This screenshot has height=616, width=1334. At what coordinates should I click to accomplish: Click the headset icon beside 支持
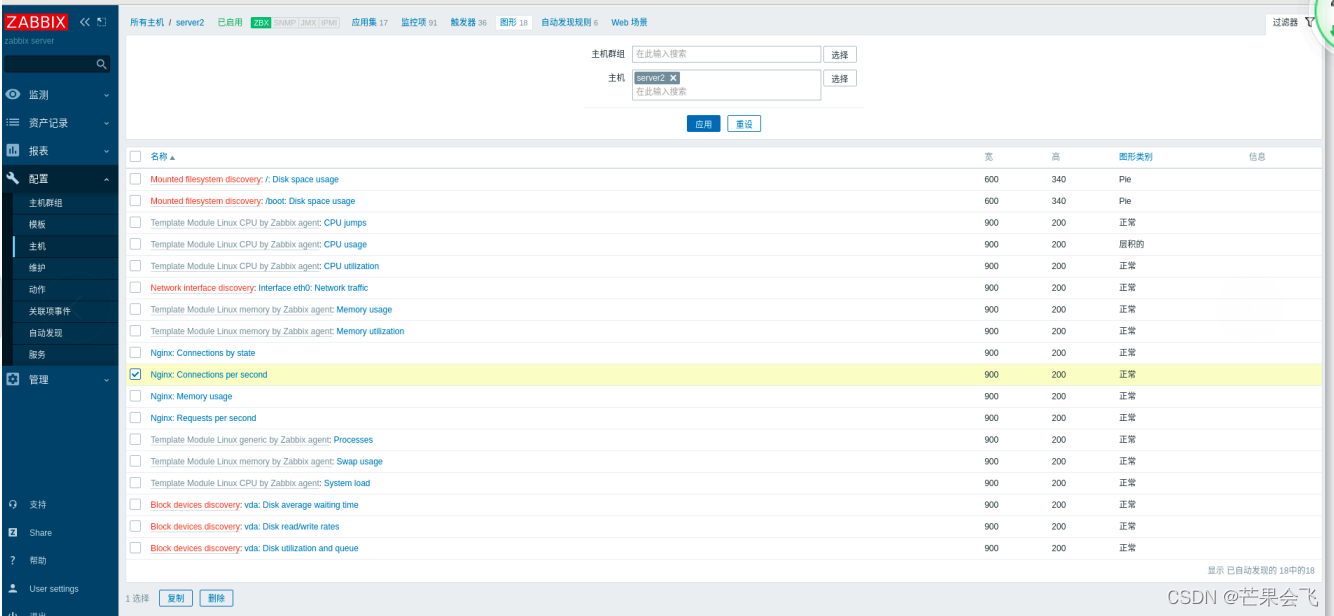tap(13, 504)
